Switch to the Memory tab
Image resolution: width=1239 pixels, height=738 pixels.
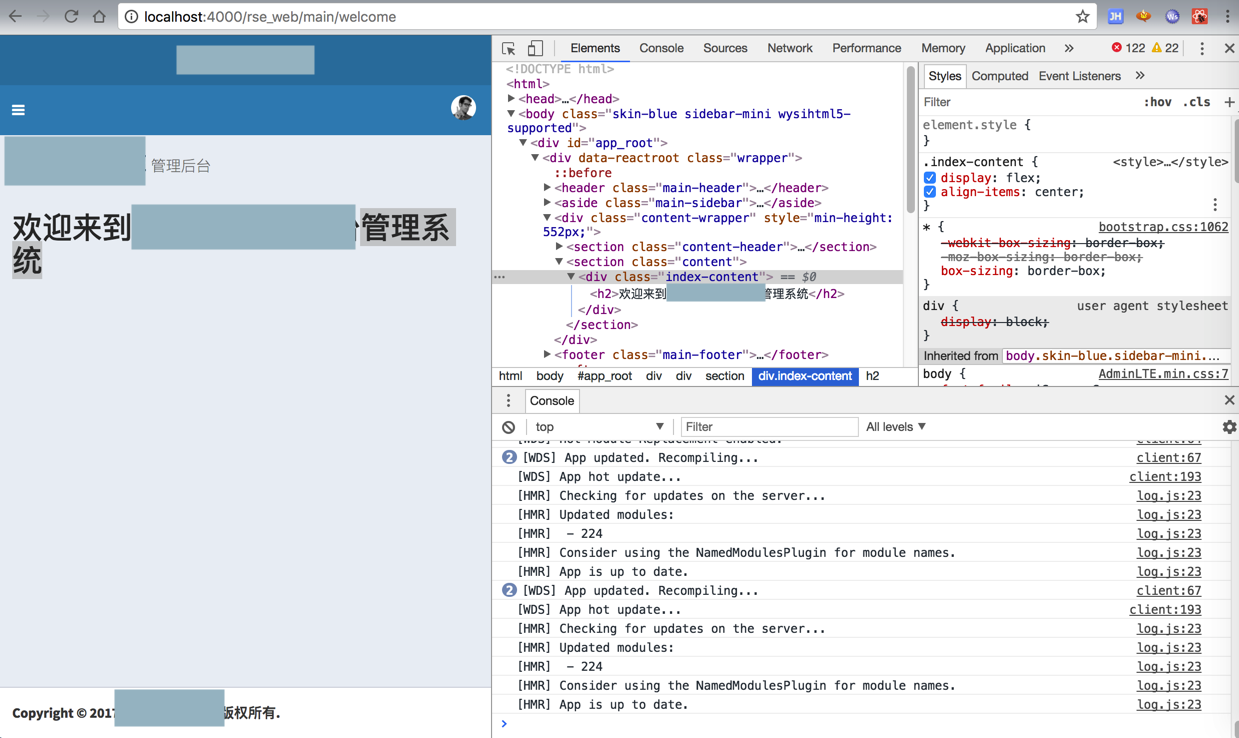(x=943, y=48)
